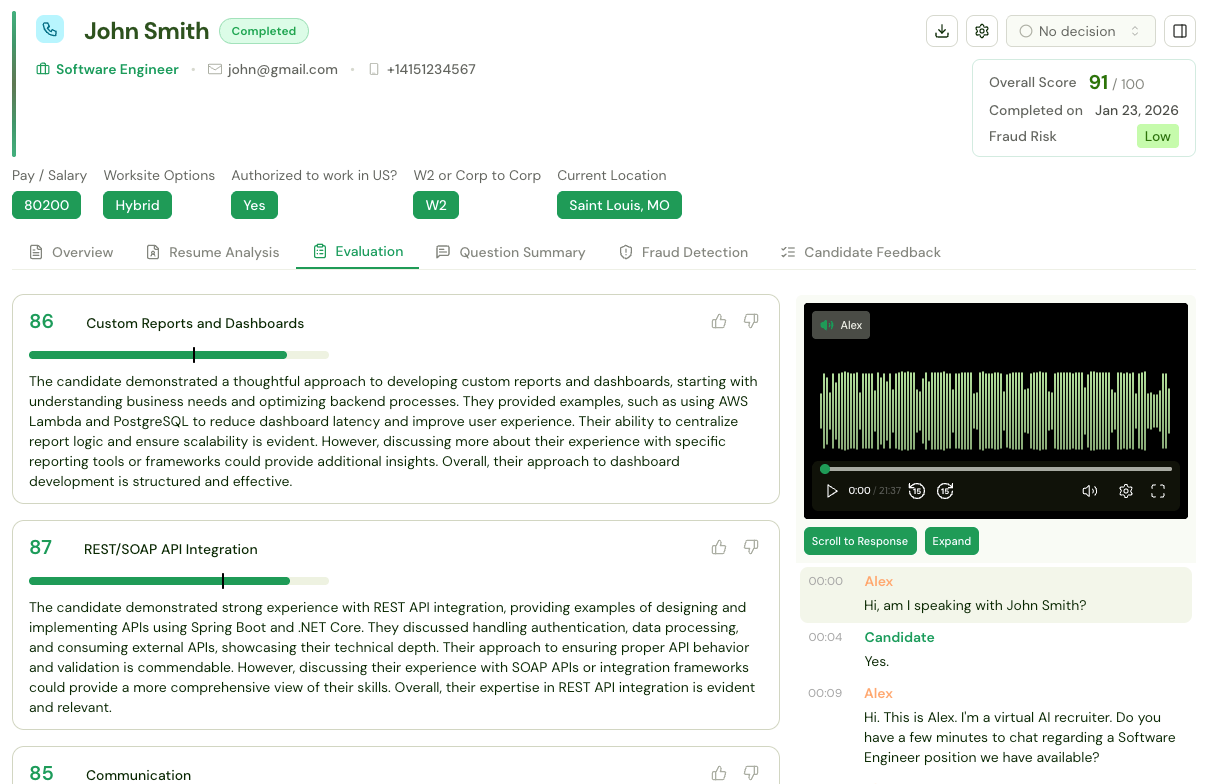Mute the recording volume
Viewport: 1208px width, 784px height.
tap(1090, 491)
